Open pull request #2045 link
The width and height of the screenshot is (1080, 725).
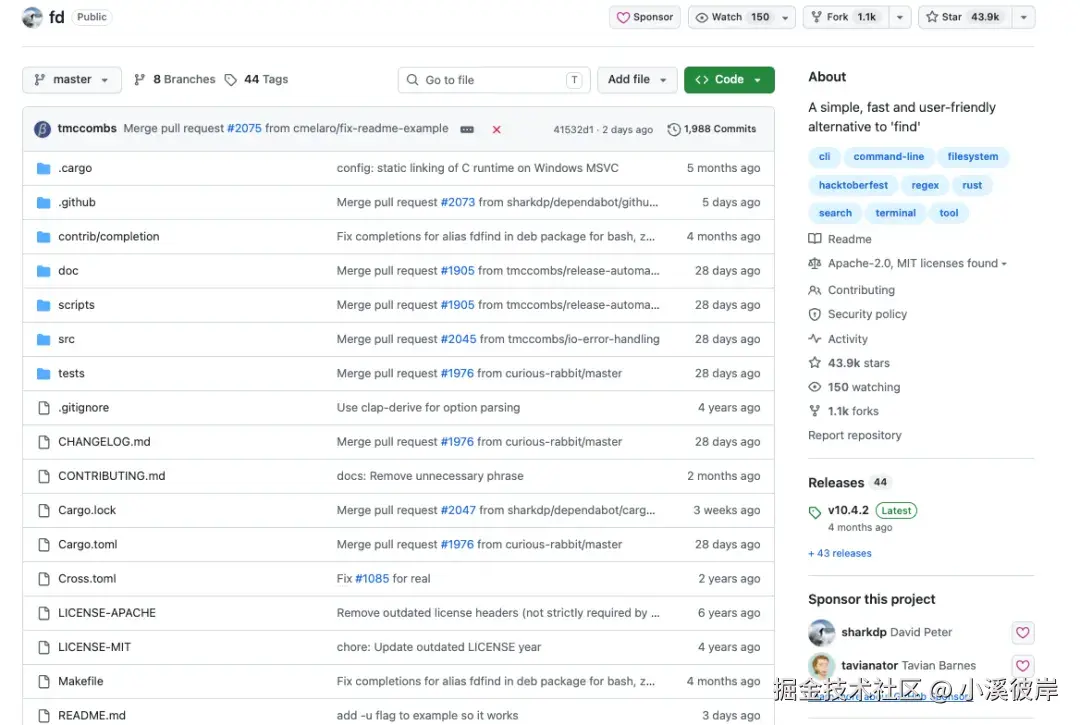(459, 339)
